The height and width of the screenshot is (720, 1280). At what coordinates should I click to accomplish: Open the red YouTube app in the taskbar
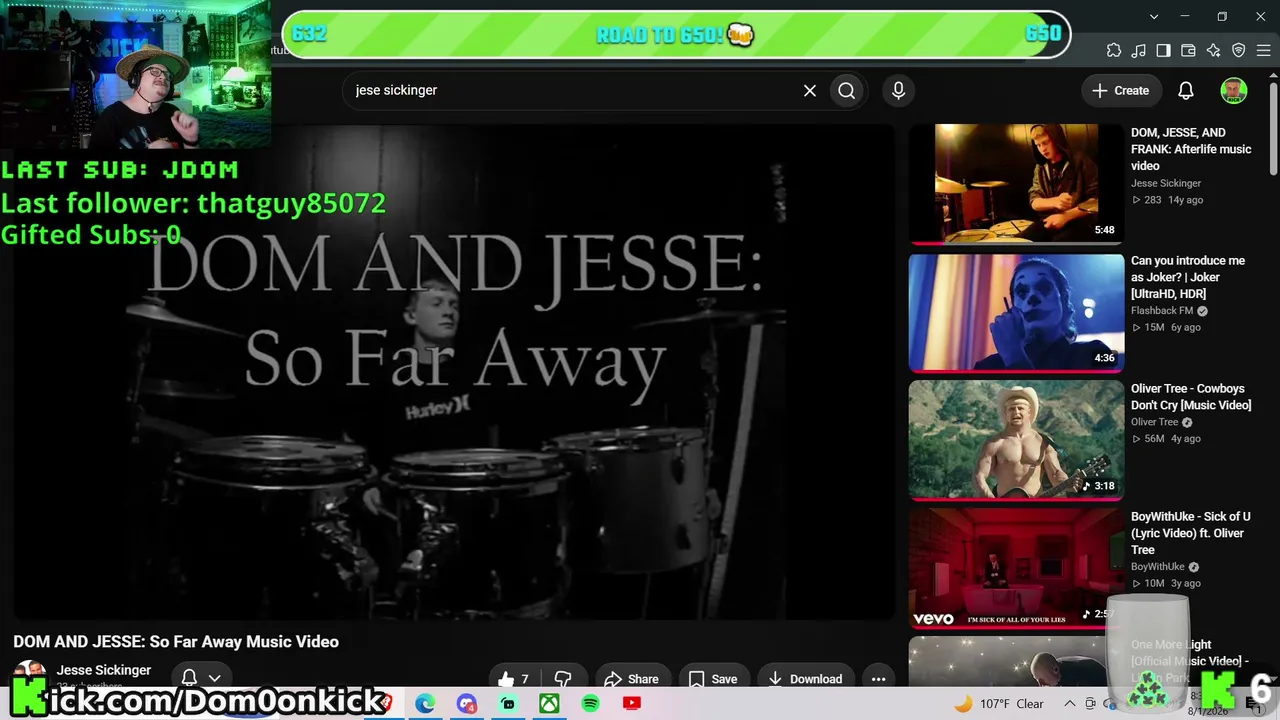pos(631,704)
